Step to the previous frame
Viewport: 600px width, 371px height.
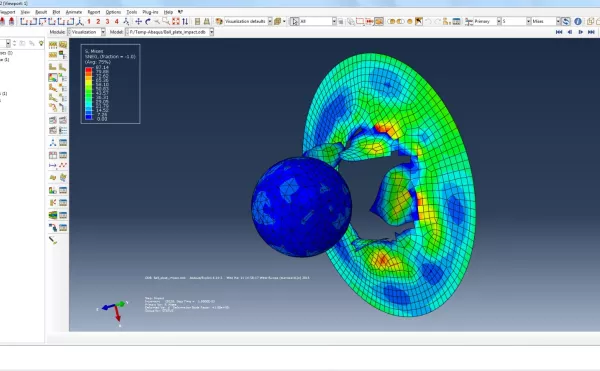point(570,32)
